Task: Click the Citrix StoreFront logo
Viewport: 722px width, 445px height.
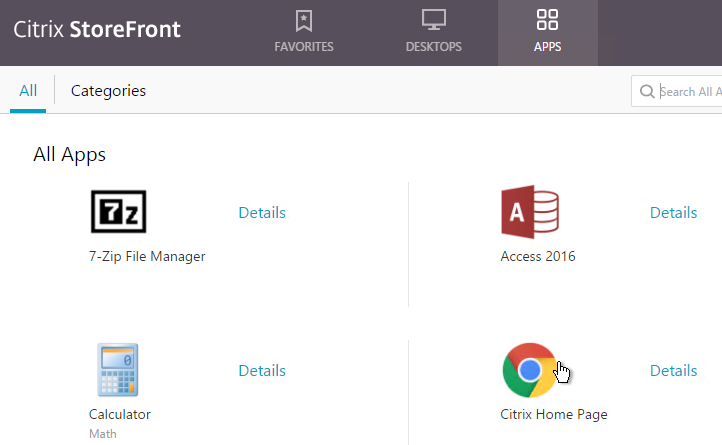Action: pos(97,29)
